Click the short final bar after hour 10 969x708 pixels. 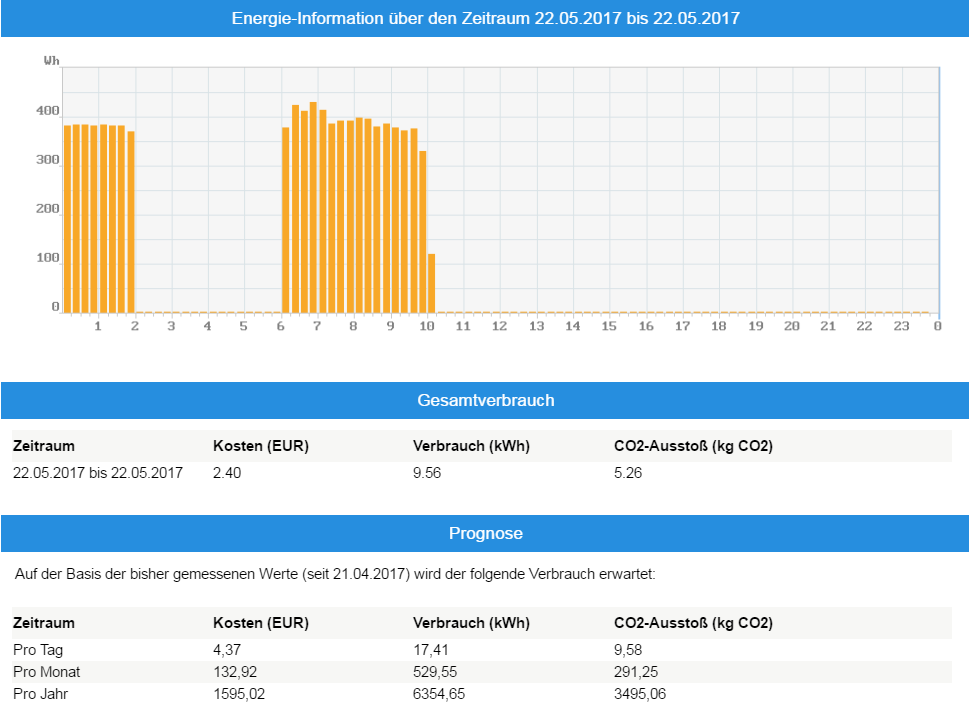pyautogui.click(x=431, y=283)
